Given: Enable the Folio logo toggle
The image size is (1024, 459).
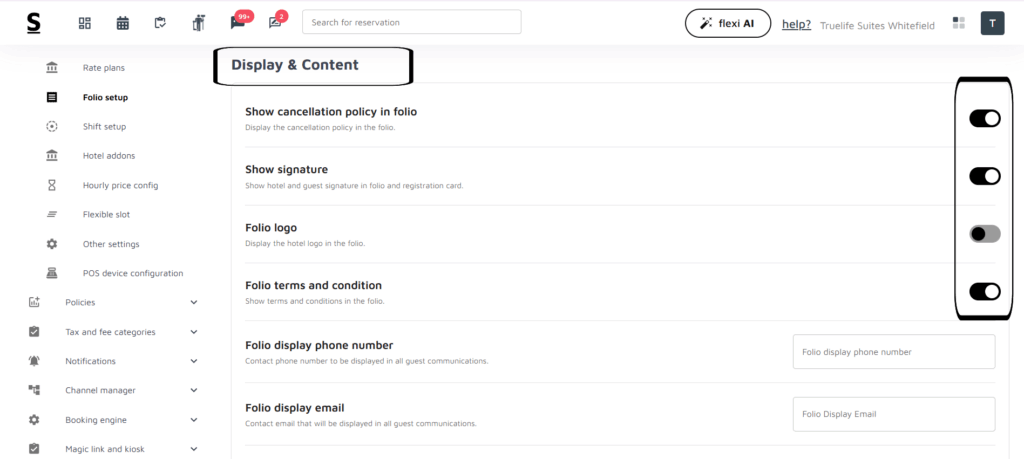Looking at the screenshot, I should pos(984,234).
